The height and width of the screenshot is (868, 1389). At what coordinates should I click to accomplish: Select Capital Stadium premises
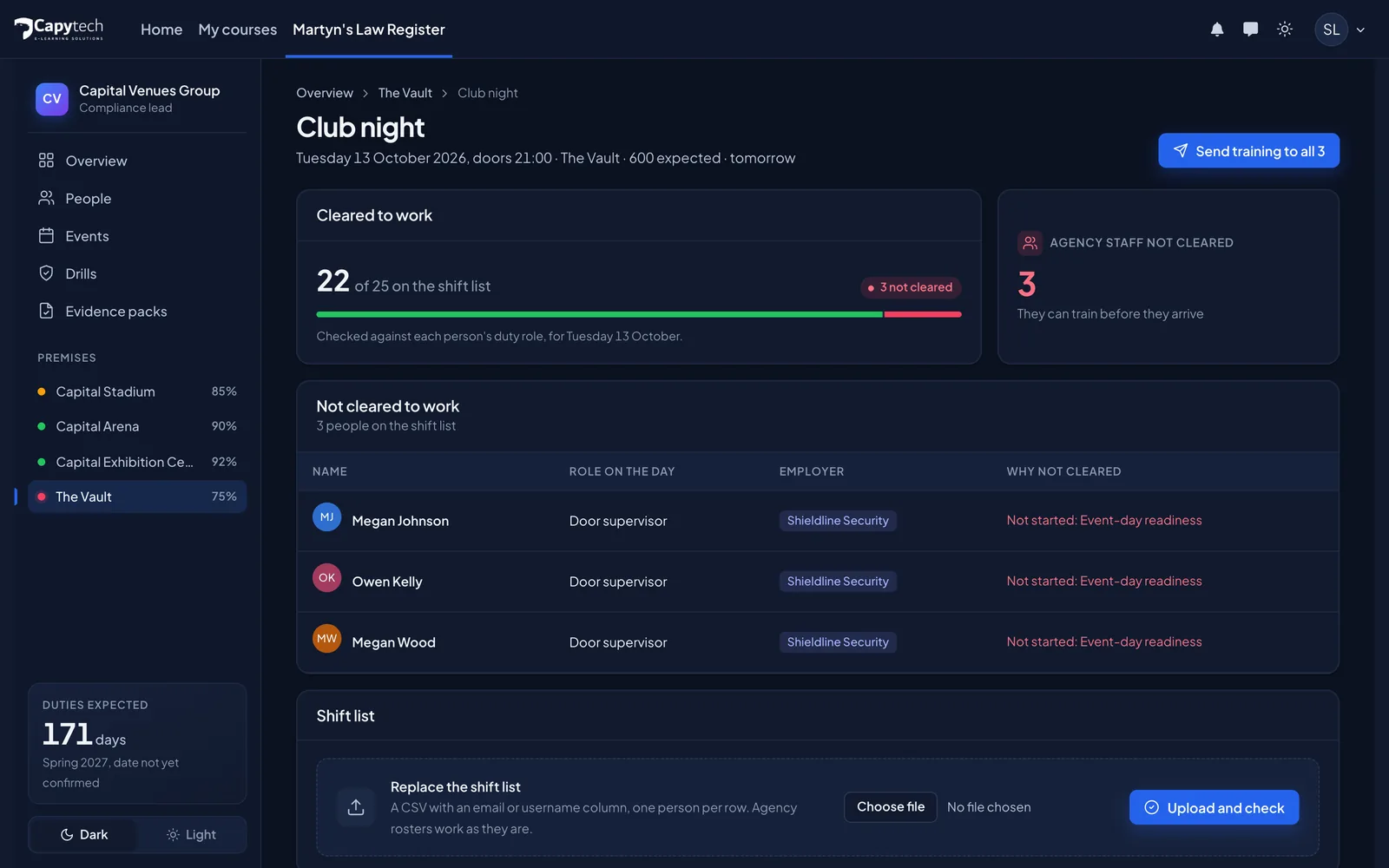[137, 391]
